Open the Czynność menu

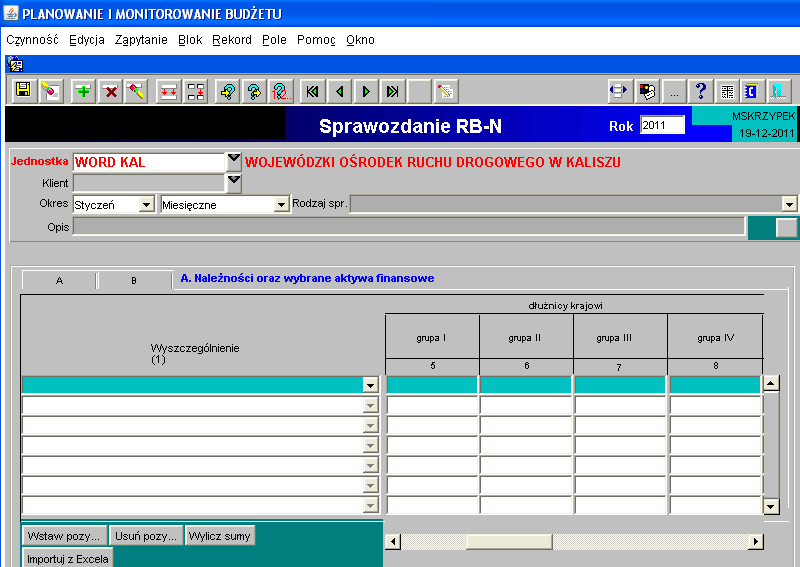pyautogui.click(x=32, y=40)
